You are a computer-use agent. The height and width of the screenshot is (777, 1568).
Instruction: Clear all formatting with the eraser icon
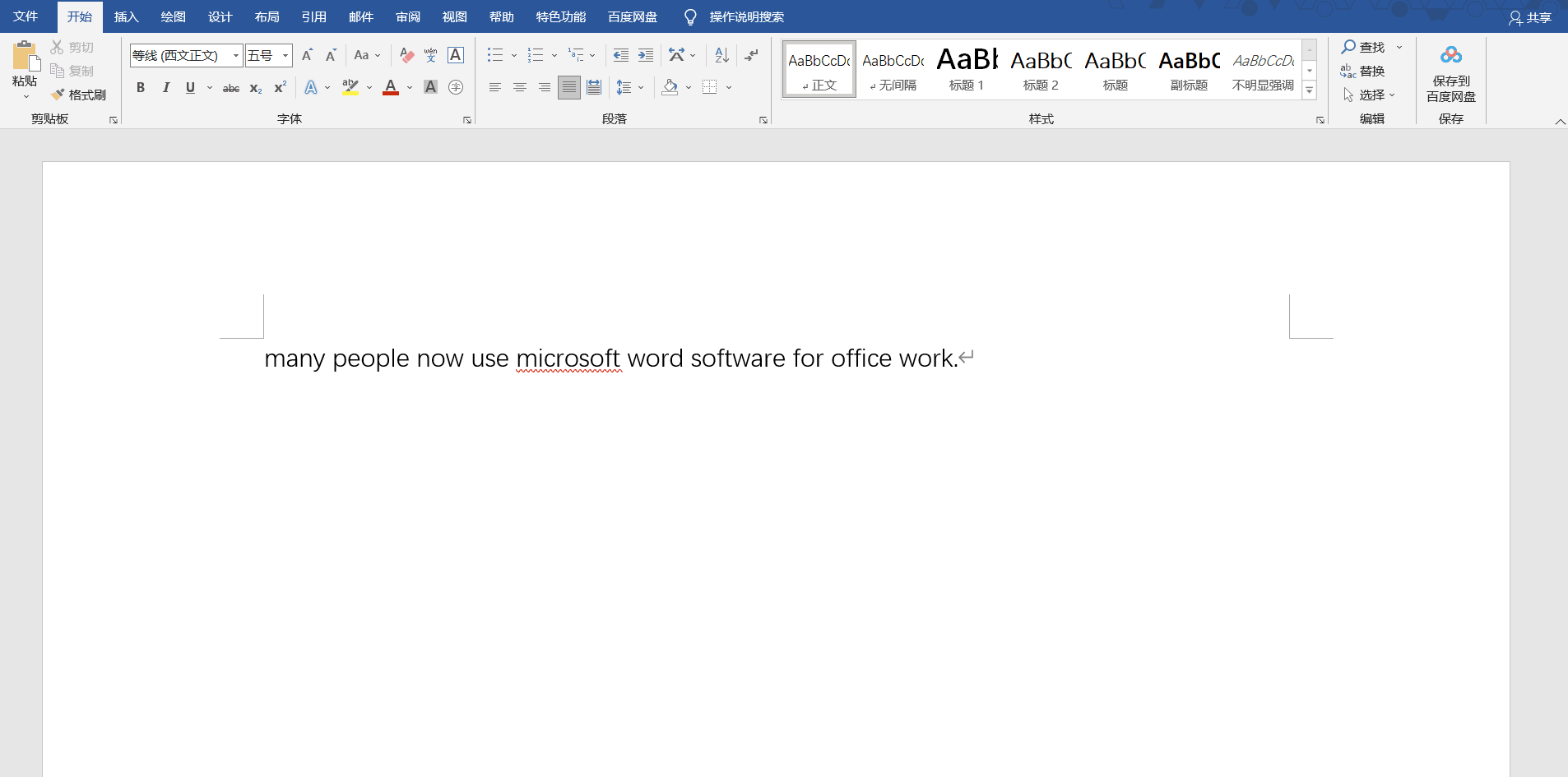click(x=406, y=55)
